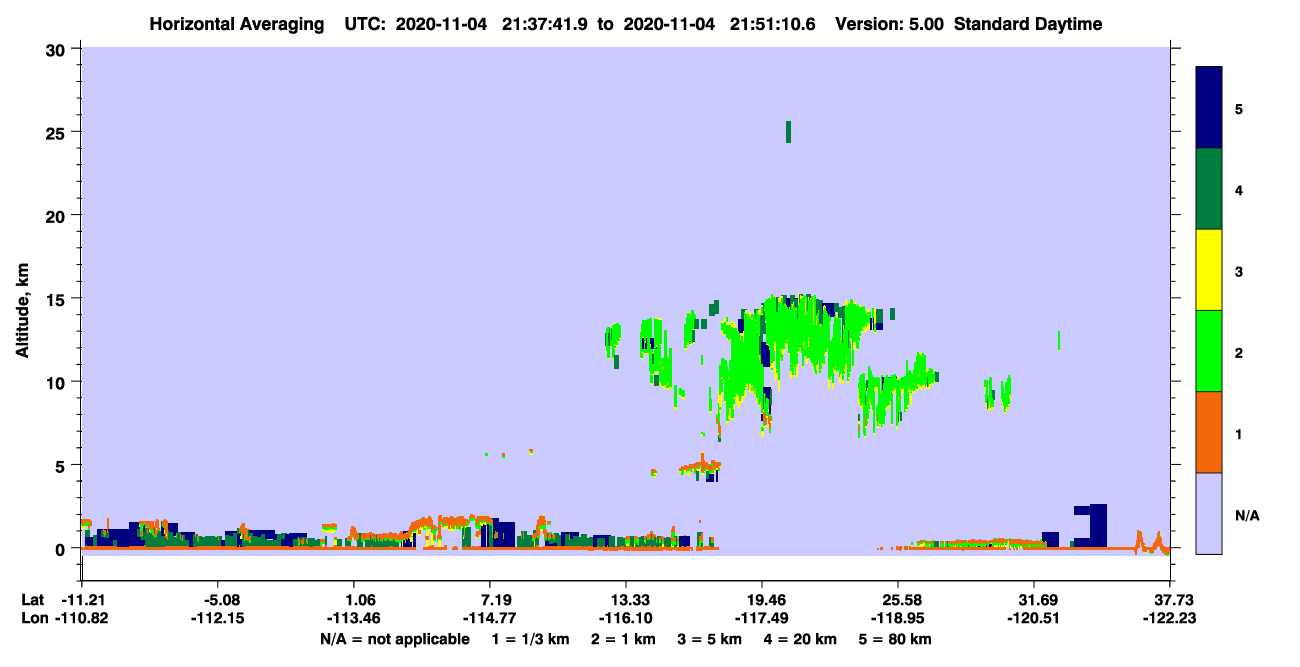Click the colorbar 'N/A' label
The height and width of the screenshot is (667, 1300).
click(x=1247, y=515)
